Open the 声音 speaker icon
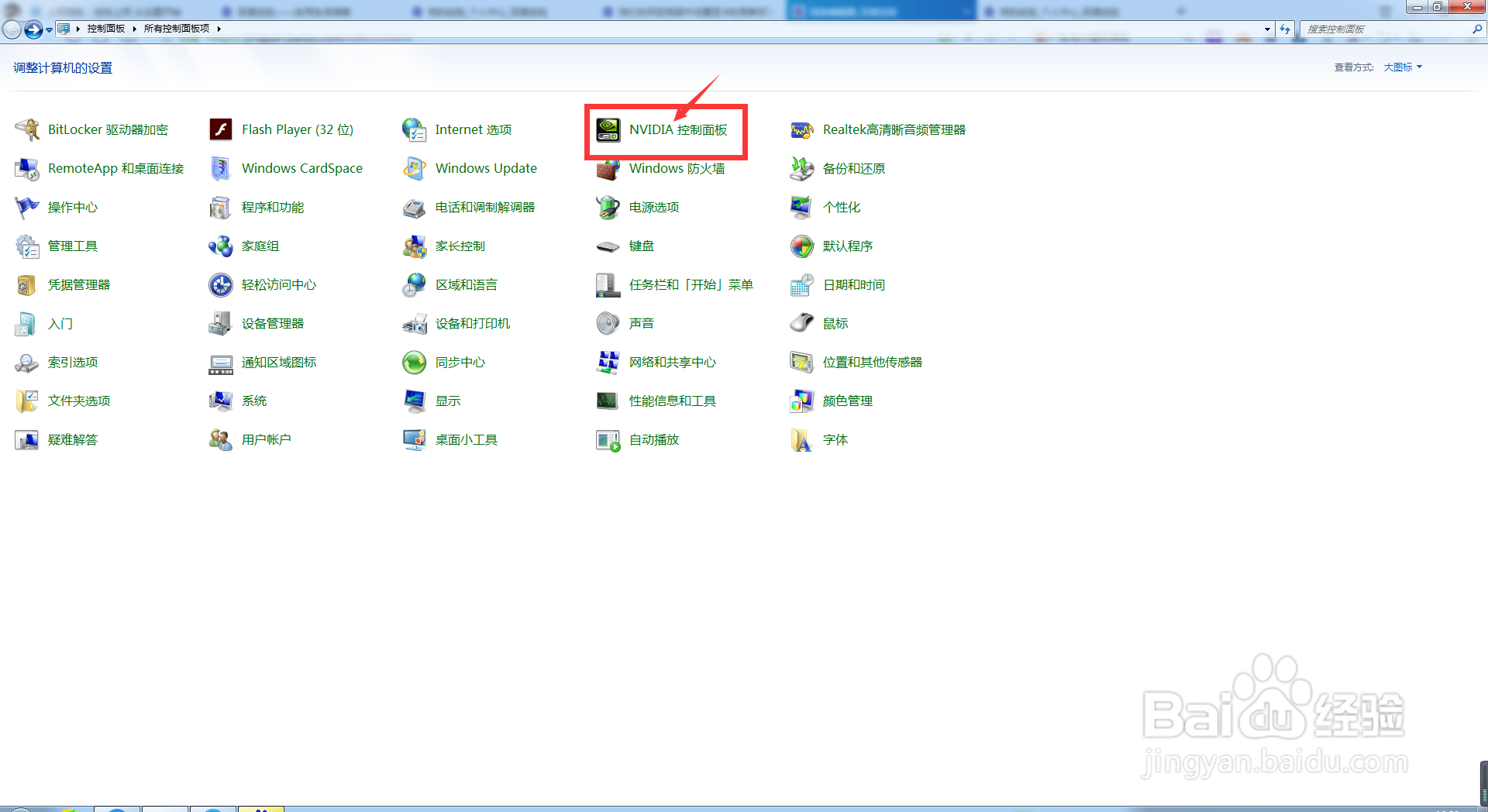 [608, 323]
